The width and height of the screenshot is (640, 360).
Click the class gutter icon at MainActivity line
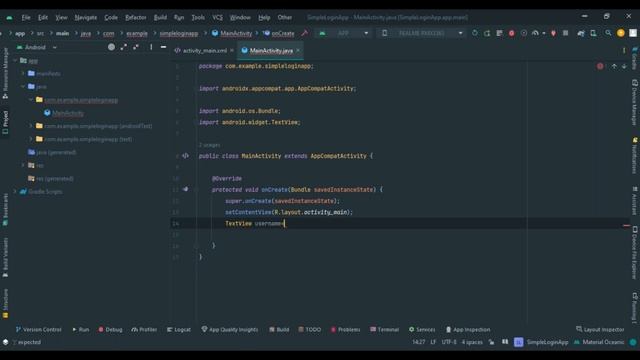pos(185,156)
